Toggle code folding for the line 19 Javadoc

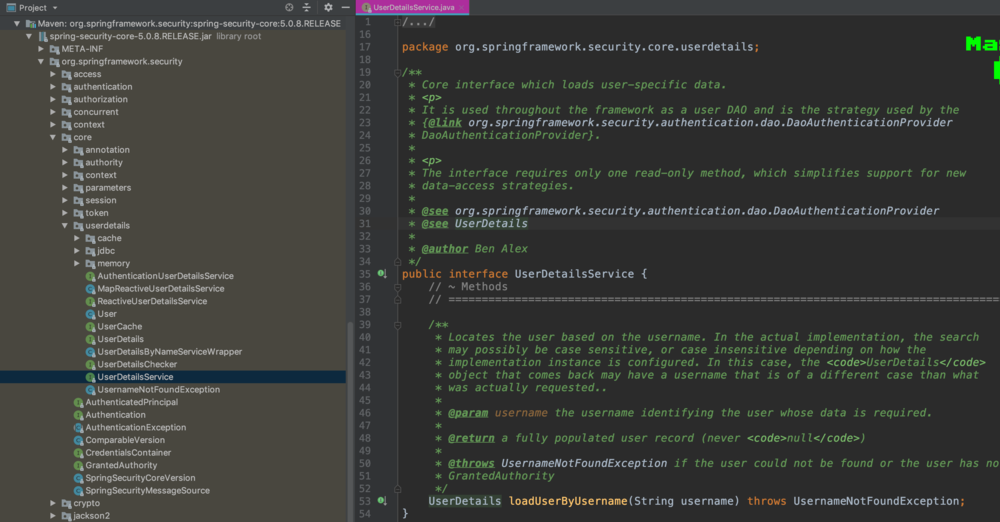[400, 72]
